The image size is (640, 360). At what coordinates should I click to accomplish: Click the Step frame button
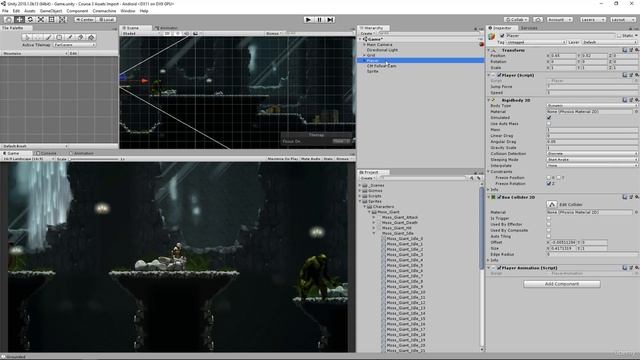(x=331, y=20)
